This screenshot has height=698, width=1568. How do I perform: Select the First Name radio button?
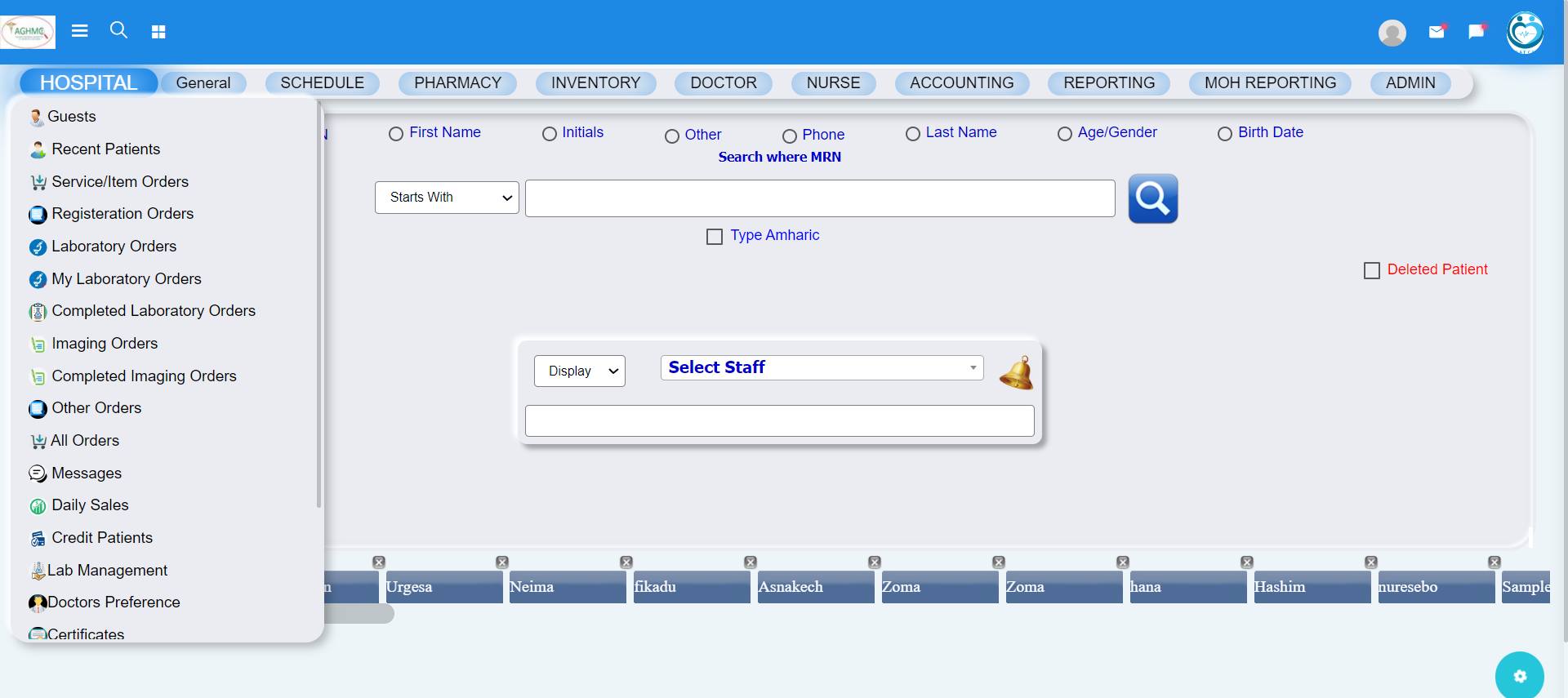396,134
